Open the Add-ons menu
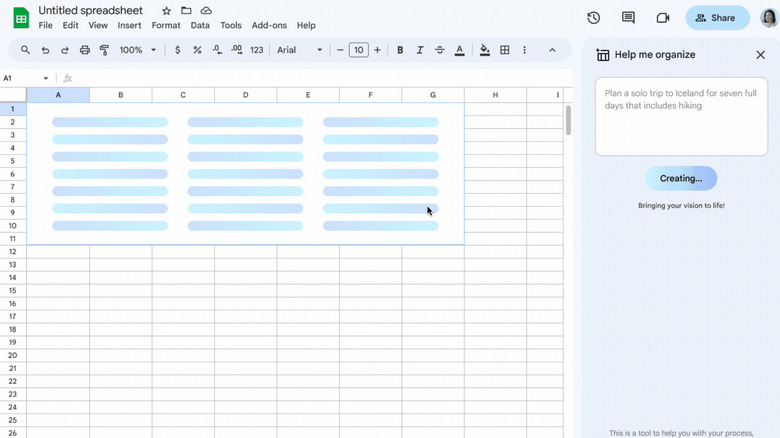Screen dimensions: 780x438 click(x=268, y=26)
